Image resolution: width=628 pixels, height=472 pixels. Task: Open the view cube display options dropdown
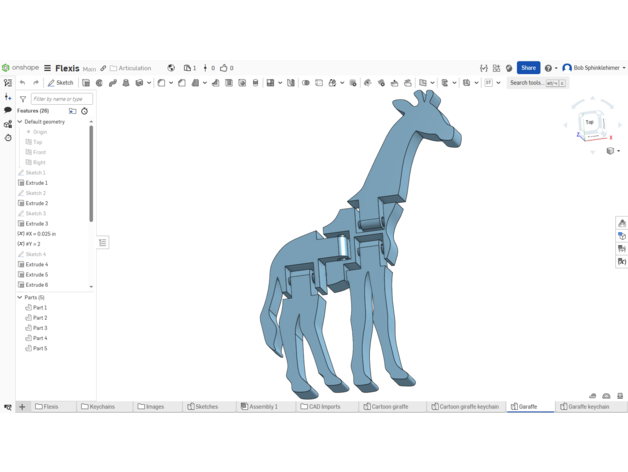(x=612, y=151)
